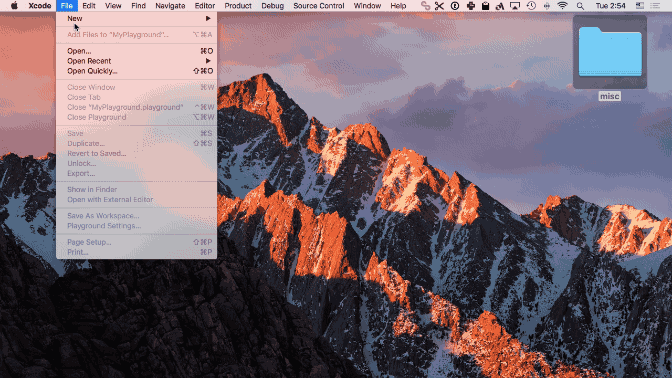The width and height of the screenshot is (672, 378).
Task: Open the Find menu
Action: [138, 6]
